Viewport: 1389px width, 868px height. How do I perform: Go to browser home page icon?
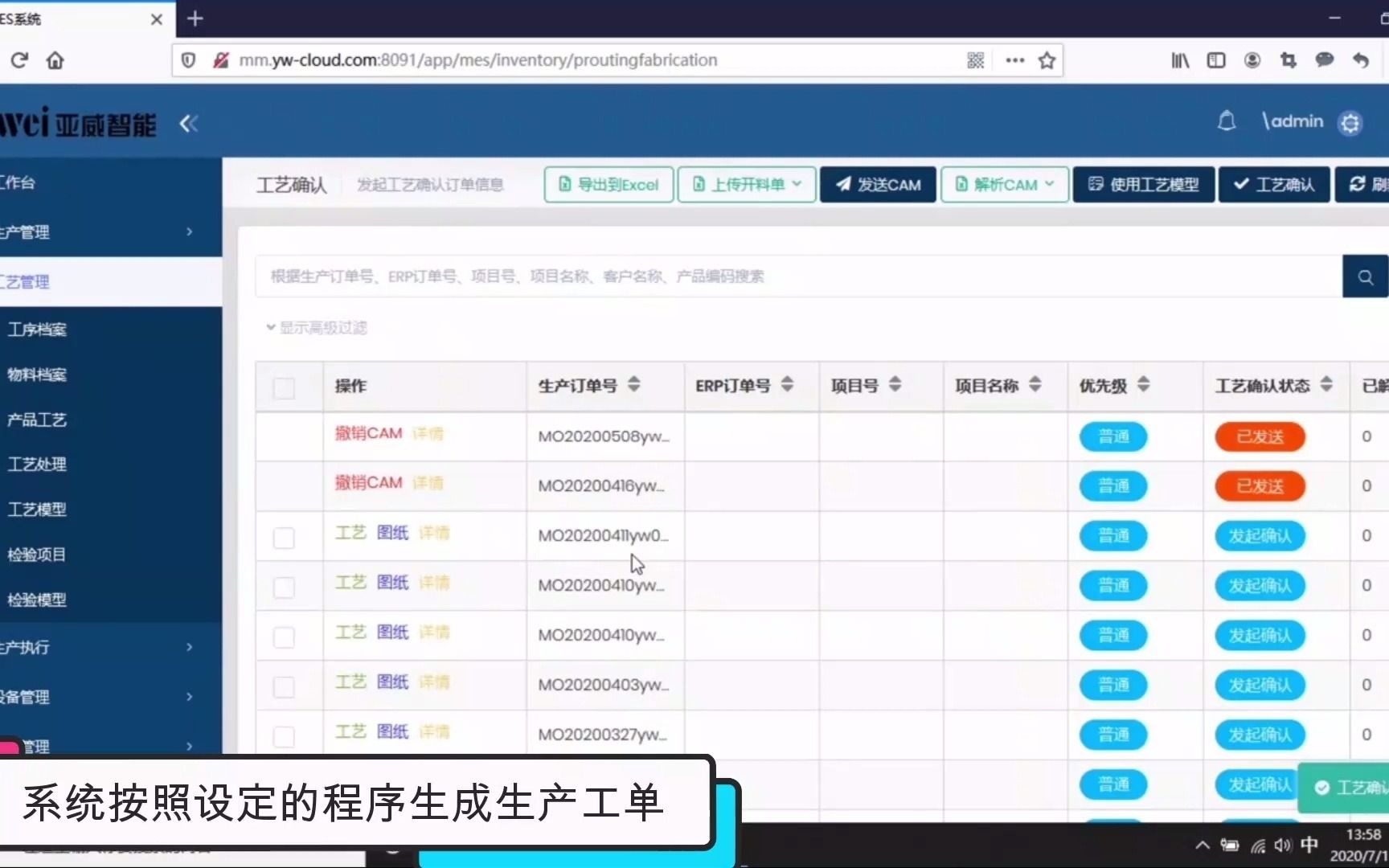[x=55, y=60]
